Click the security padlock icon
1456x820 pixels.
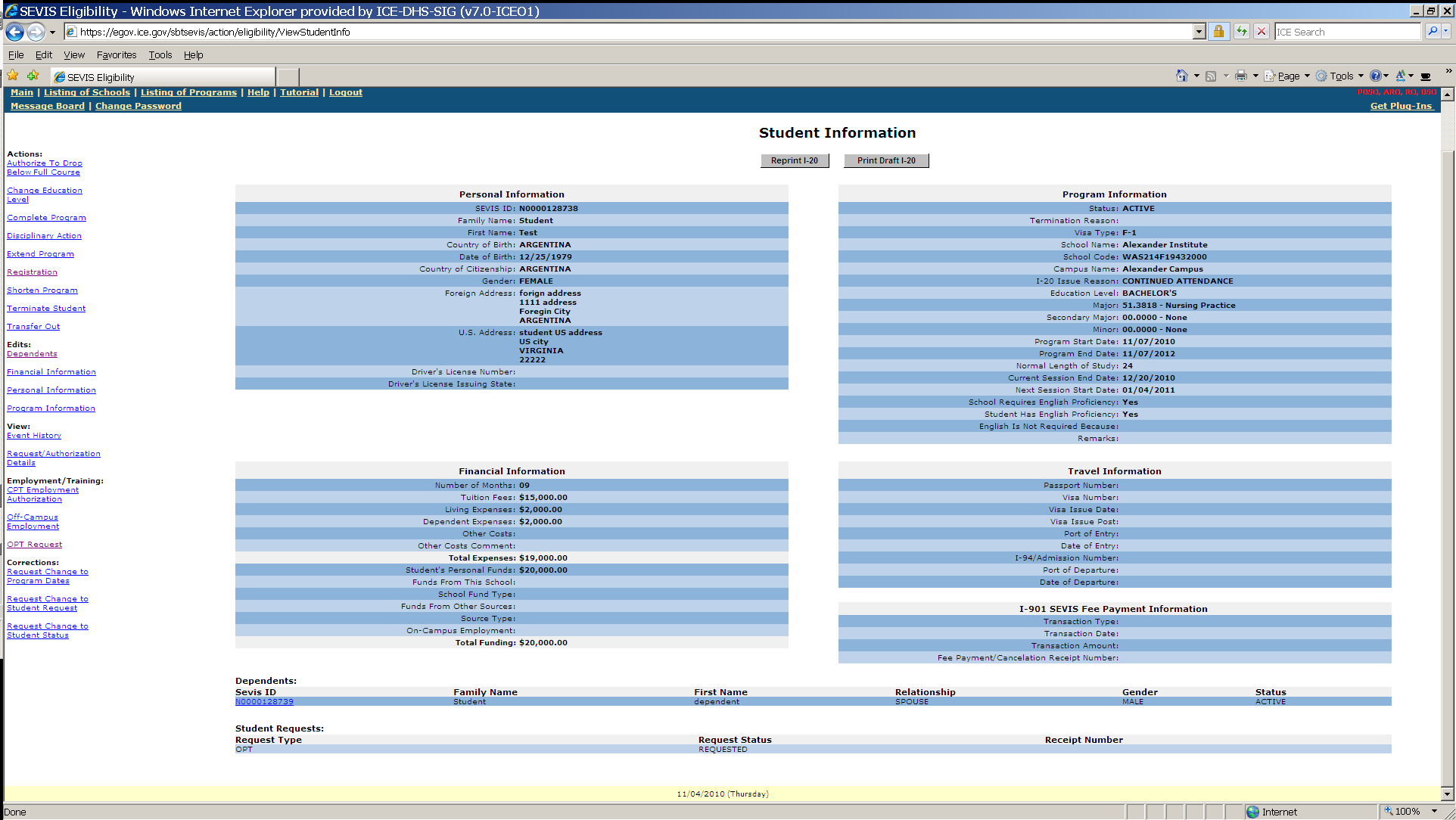click(x=1218, y=32)
